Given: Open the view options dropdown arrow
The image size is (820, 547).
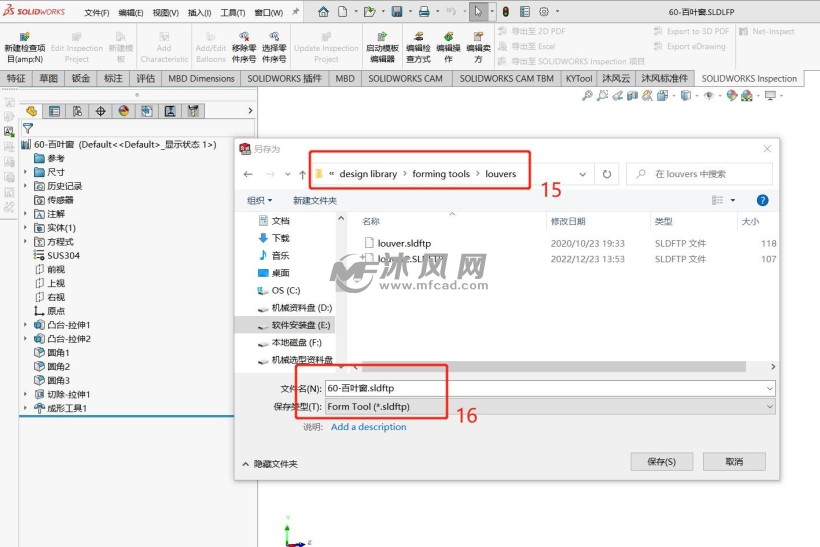Looking at the screenshot, I should (733, 200).
